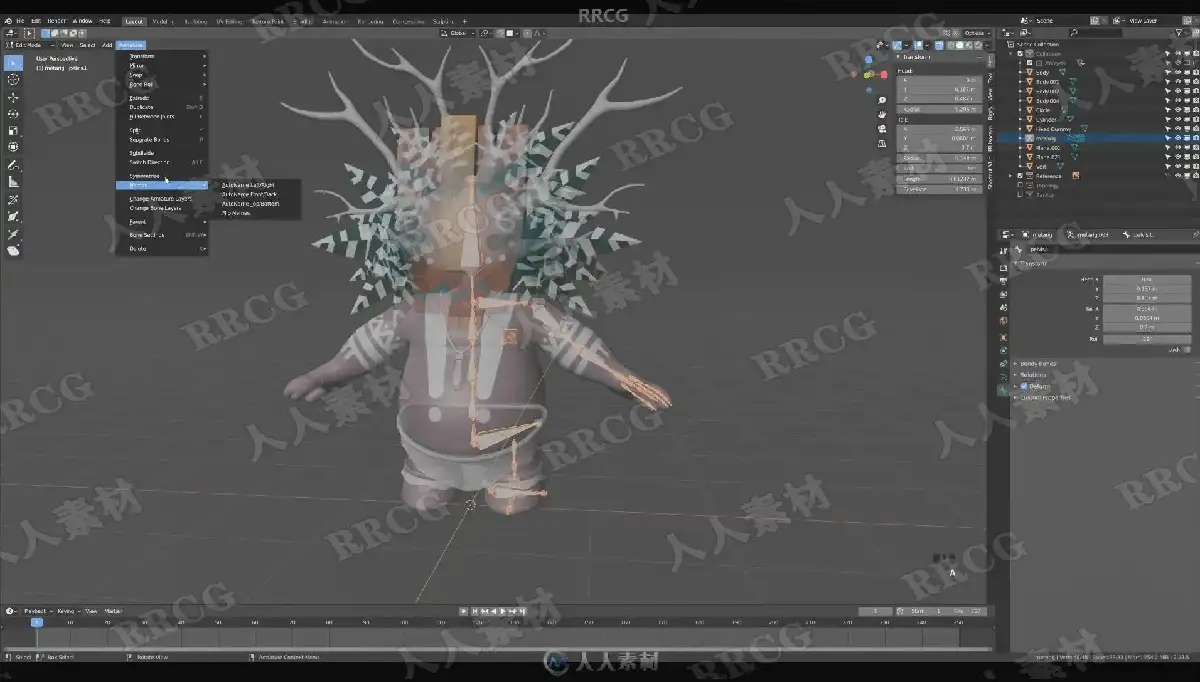1200x682 pixels.
Task: Expand the Bendy Bones panel
Action: [x=1040, y=364]
